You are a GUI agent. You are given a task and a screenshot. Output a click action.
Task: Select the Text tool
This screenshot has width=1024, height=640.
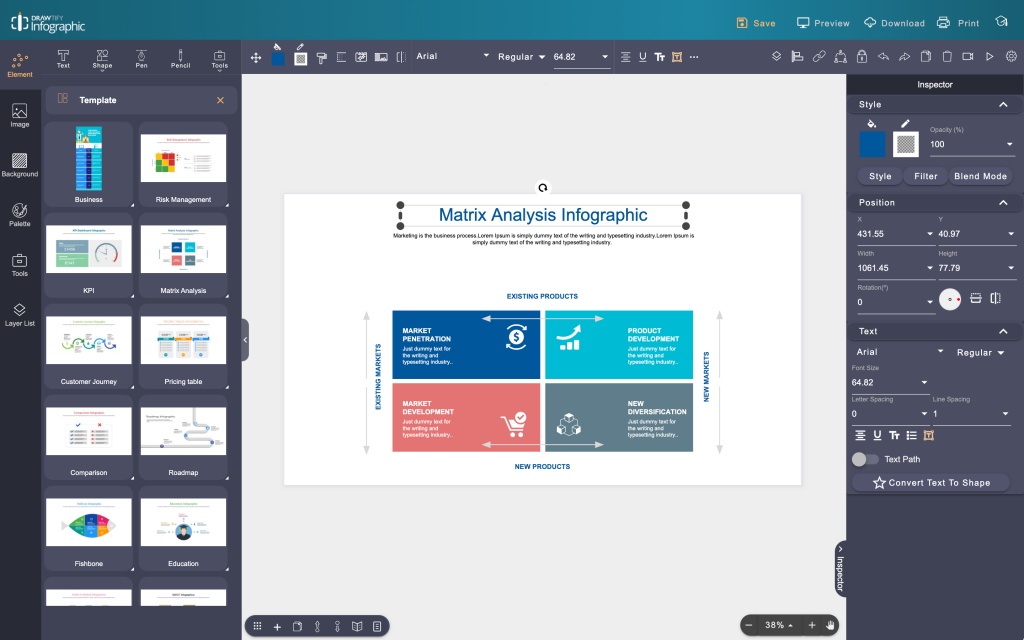(x=62, y=58)
